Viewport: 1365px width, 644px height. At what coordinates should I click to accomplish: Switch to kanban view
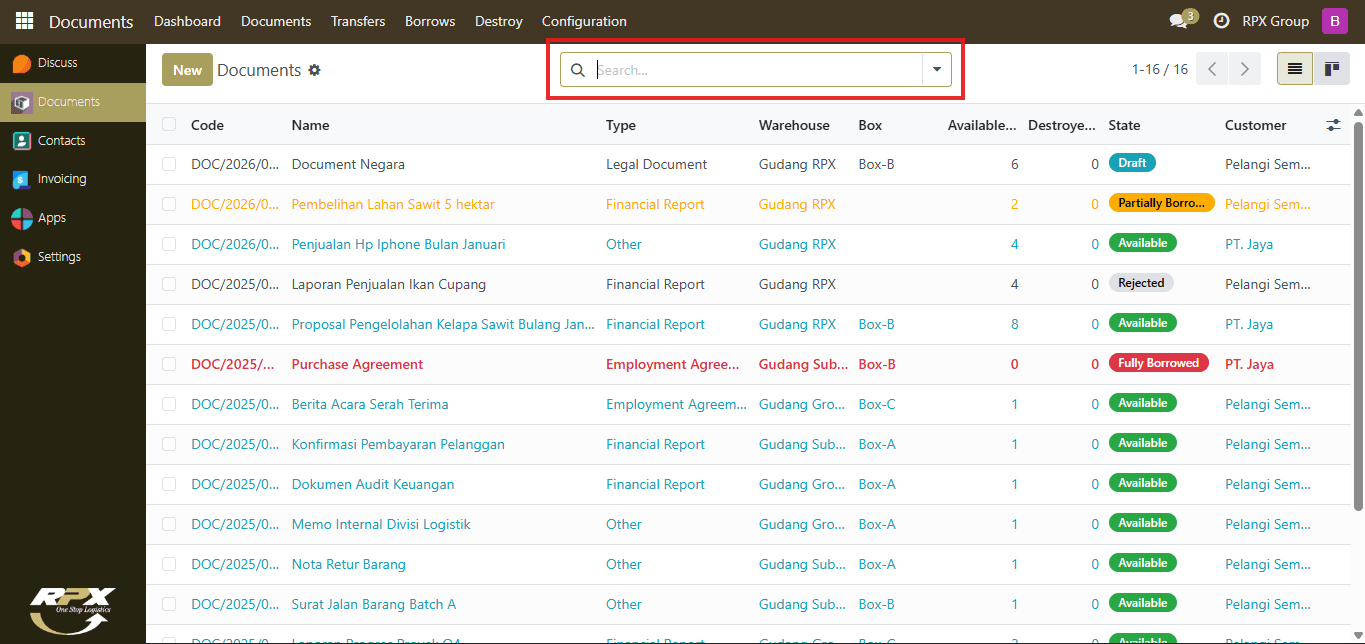(x=1331, y=69)
